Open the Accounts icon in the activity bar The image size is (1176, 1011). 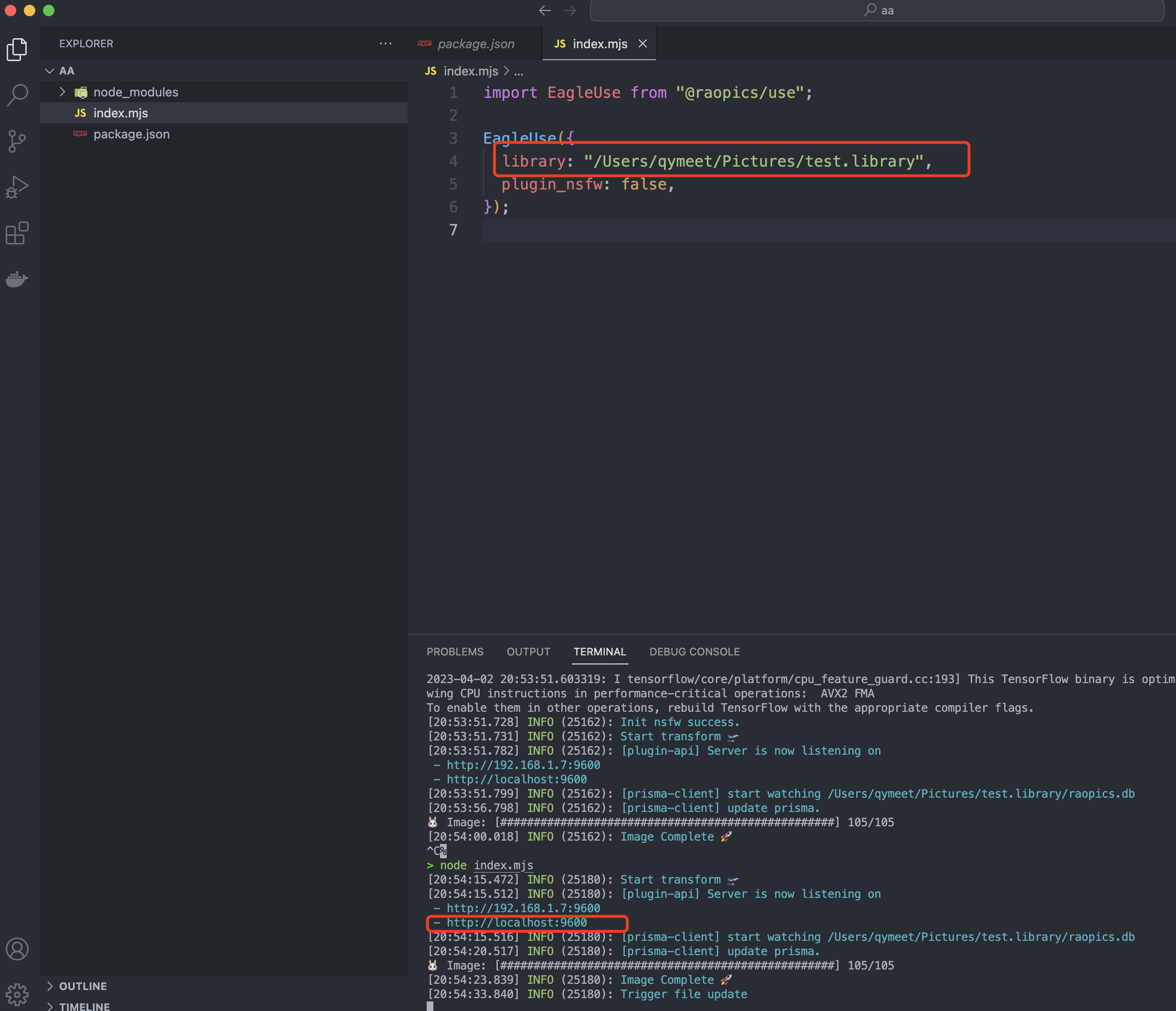click(17, 948)
